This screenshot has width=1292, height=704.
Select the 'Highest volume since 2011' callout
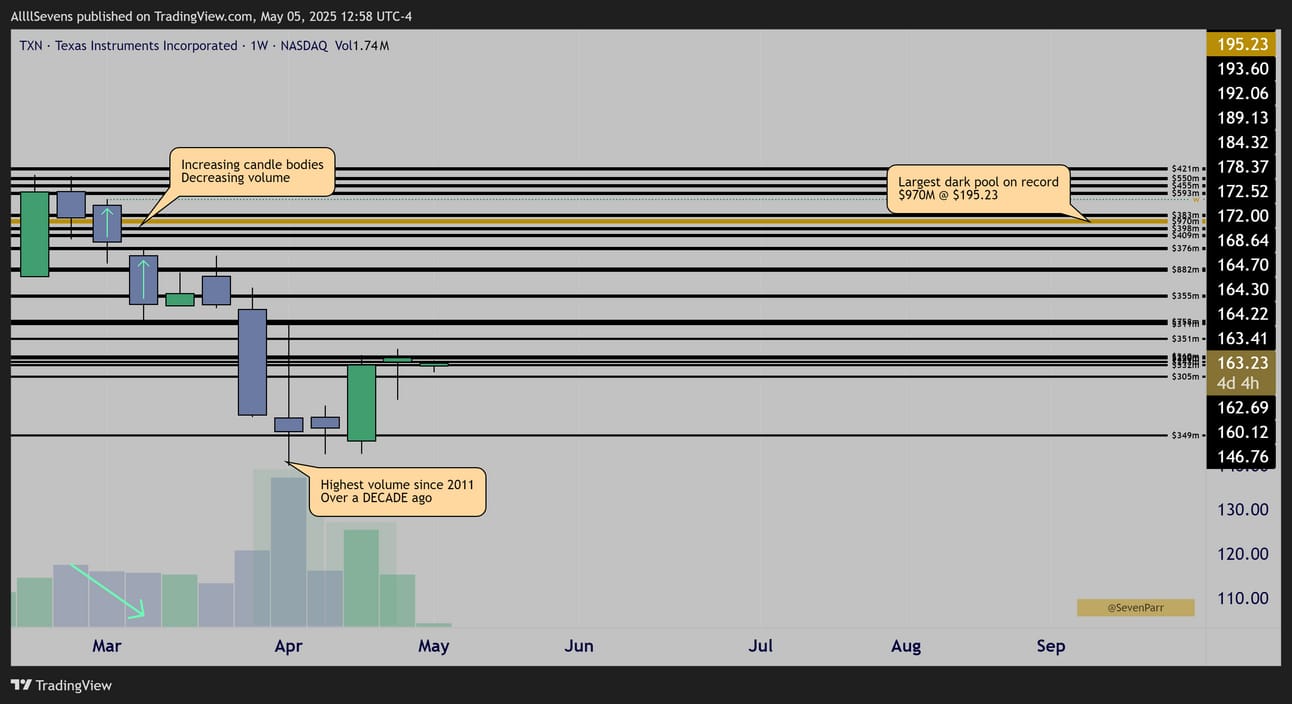pyautogui.click(x=397, y=491)
